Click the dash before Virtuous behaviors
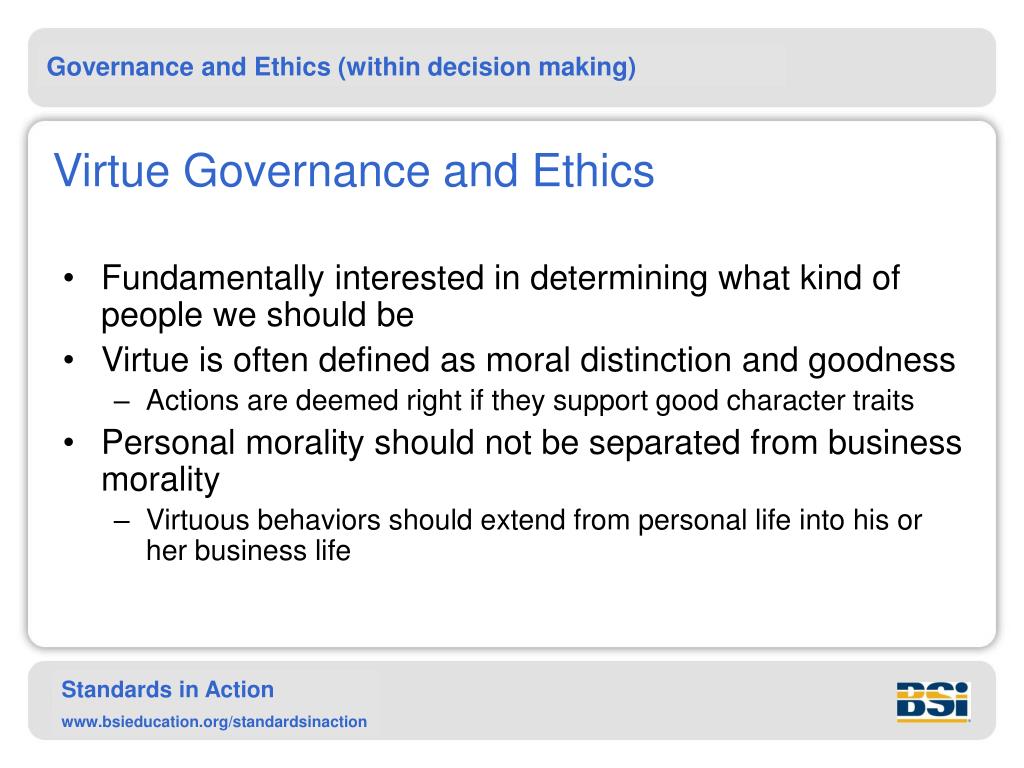The width and height of the screenshot is (1024, 768). [121, 521]
